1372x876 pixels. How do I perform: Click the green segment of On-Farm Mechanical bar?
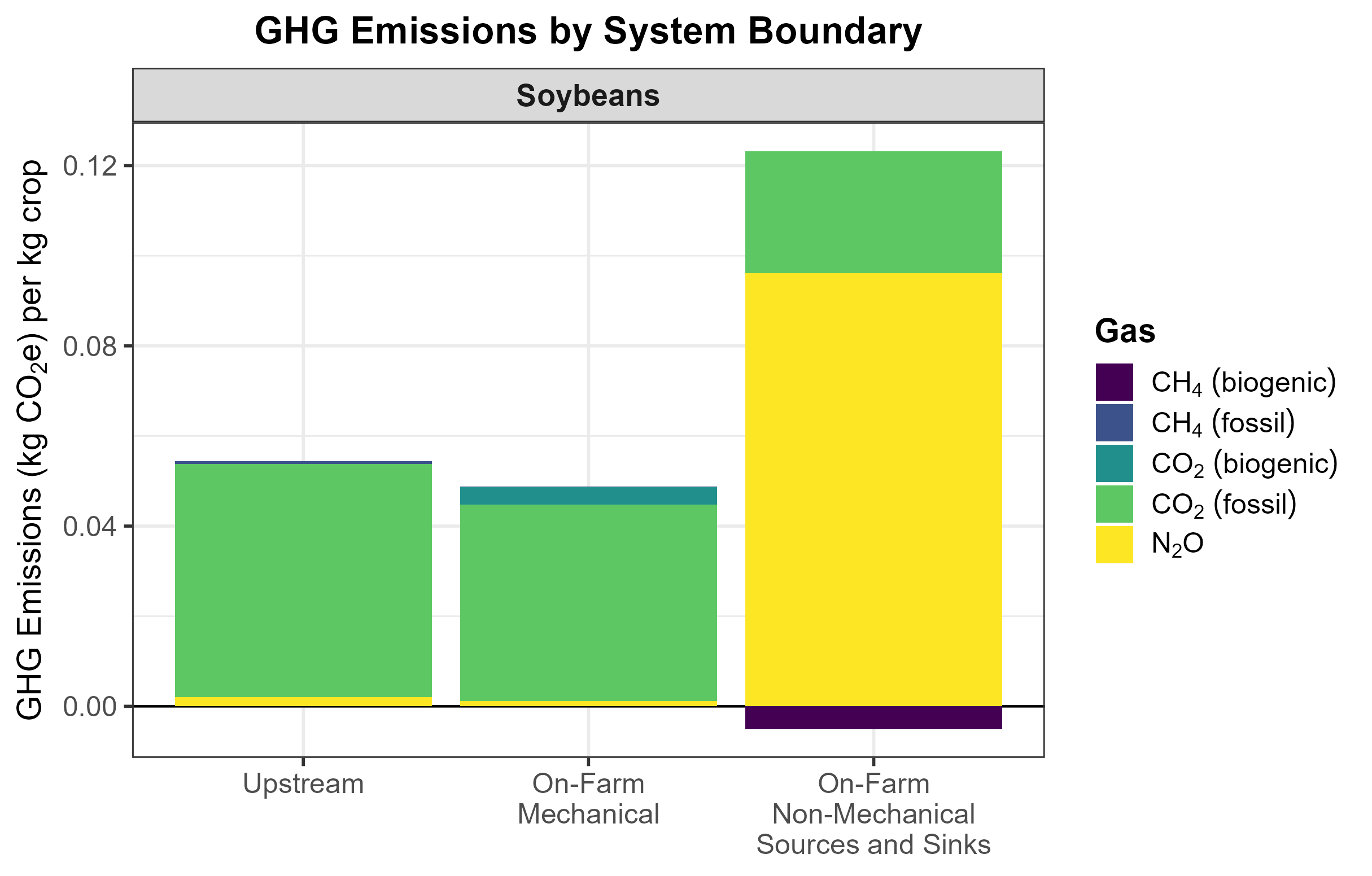588,602
